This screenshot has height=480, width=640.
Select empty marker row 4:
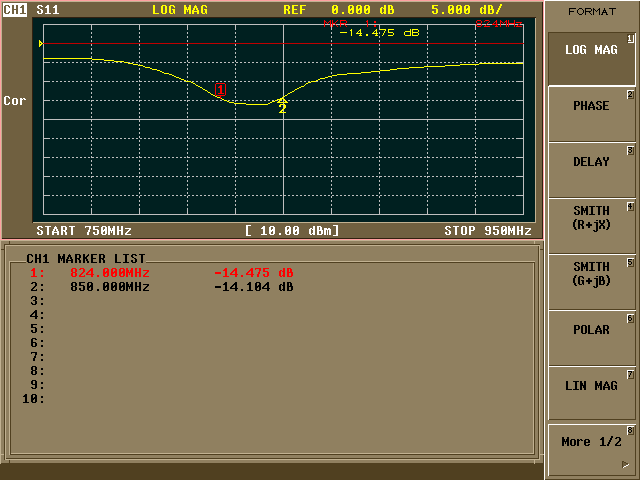38,315
